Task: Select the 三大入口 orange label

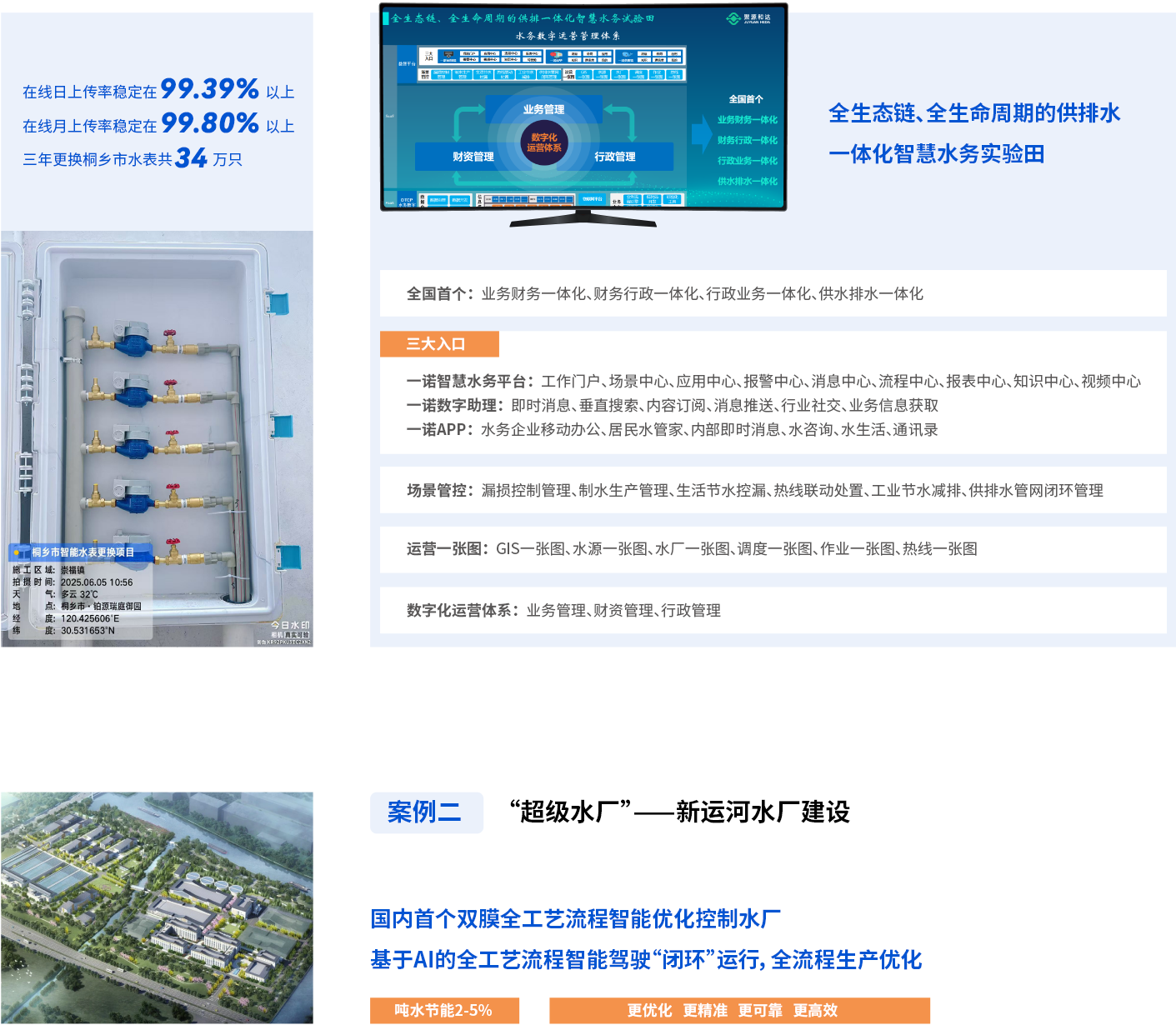Action: tap(439, 344)
